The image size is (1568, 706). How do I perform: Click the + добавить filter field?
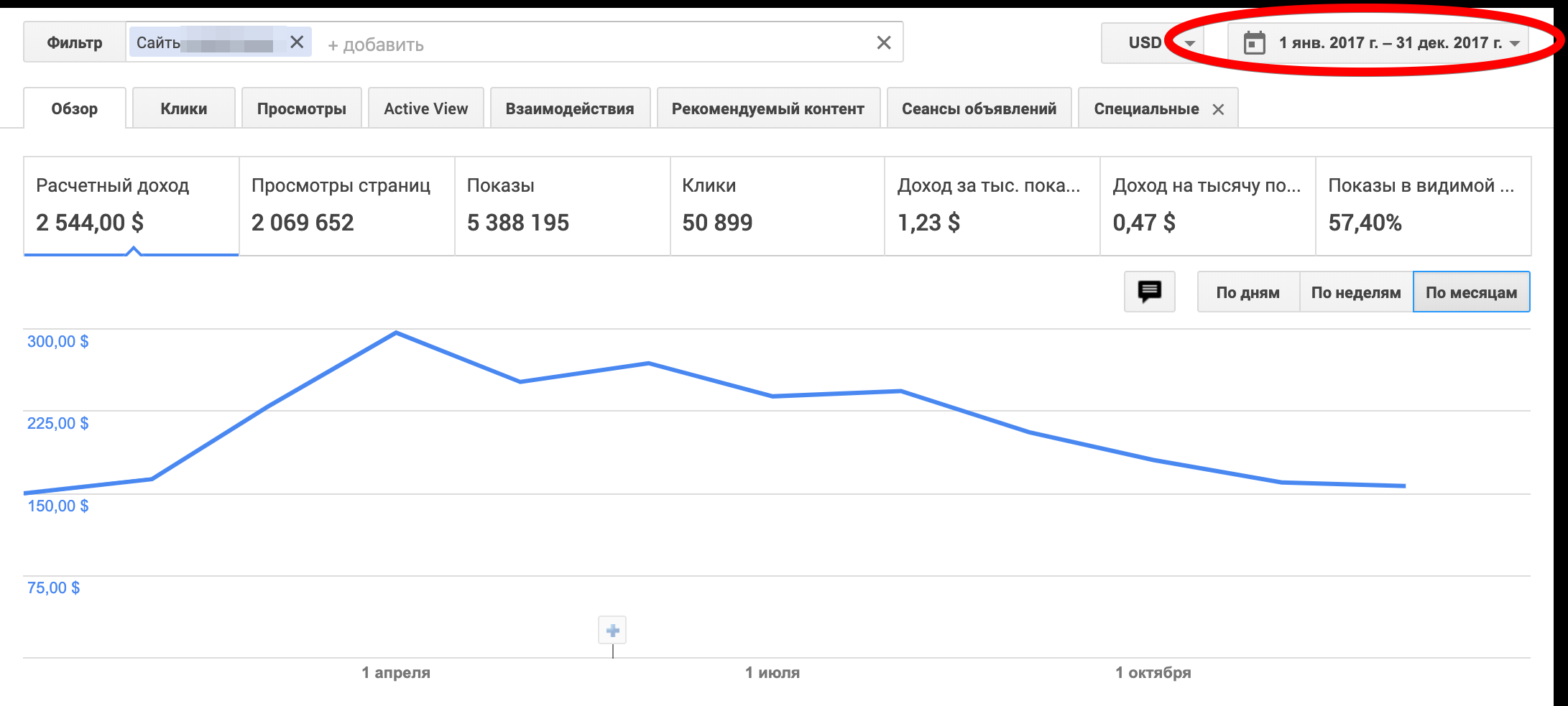click(377, 45)
